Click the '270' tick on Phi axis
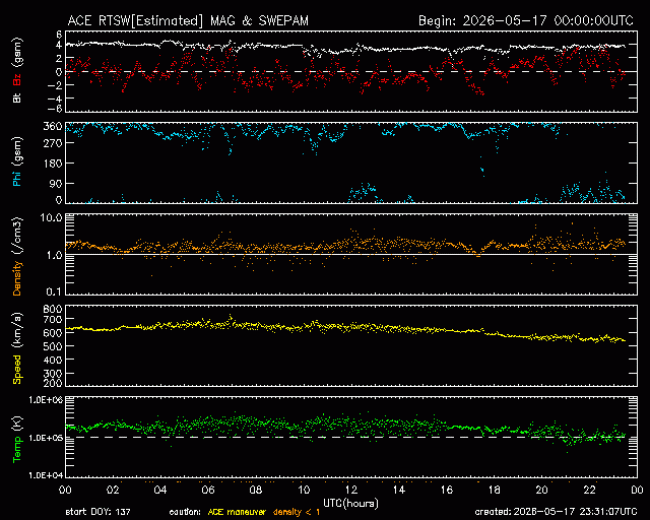This screenshot has height=520, width=650. [x=53, y=143]
